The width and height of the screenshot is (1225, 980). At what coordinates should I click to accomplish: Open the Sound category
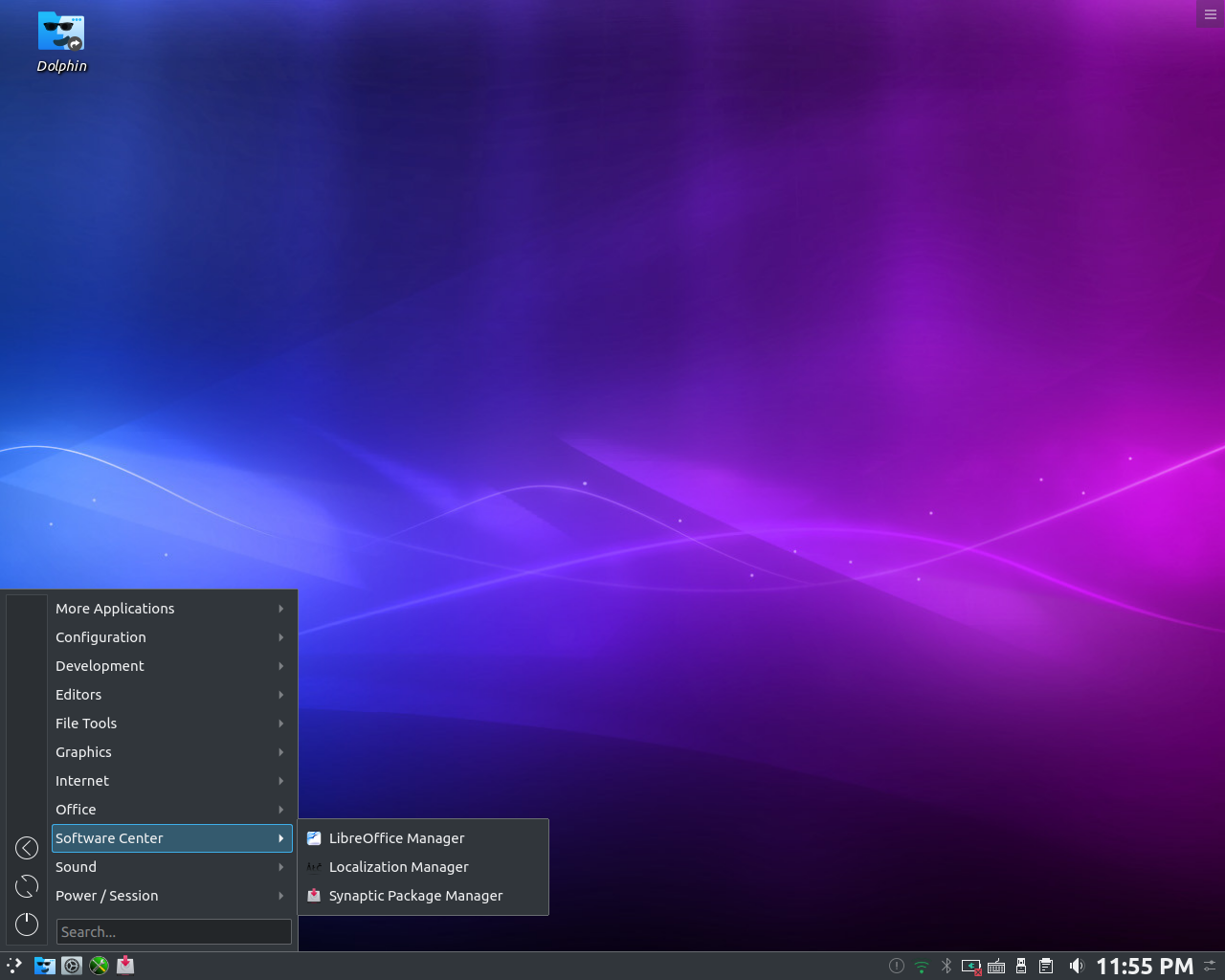[172, 867]
